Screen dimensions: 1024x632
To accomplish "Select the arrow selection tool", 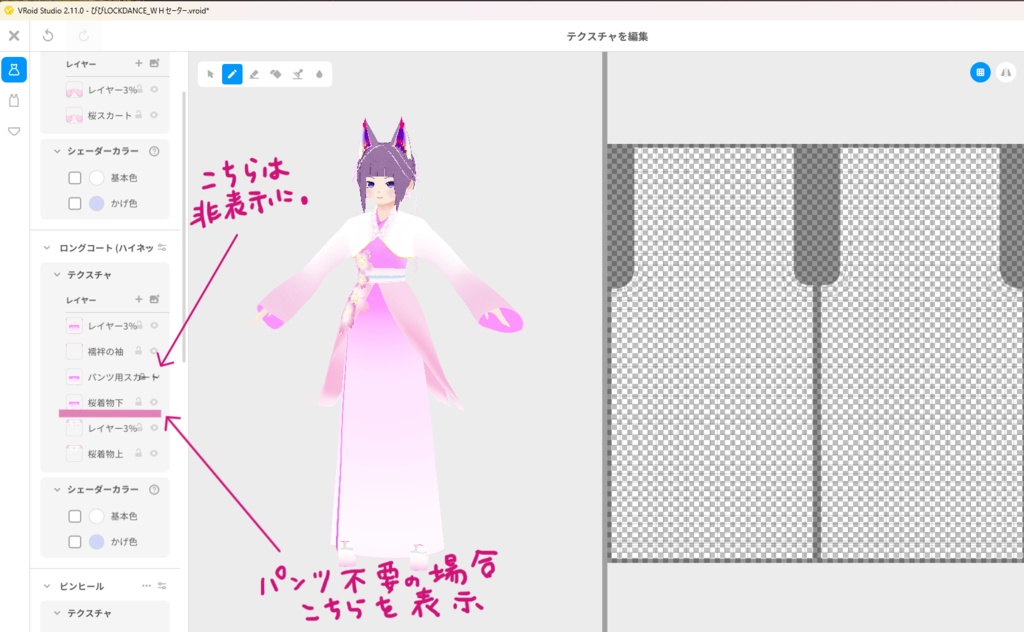I will tap(210, 74).
